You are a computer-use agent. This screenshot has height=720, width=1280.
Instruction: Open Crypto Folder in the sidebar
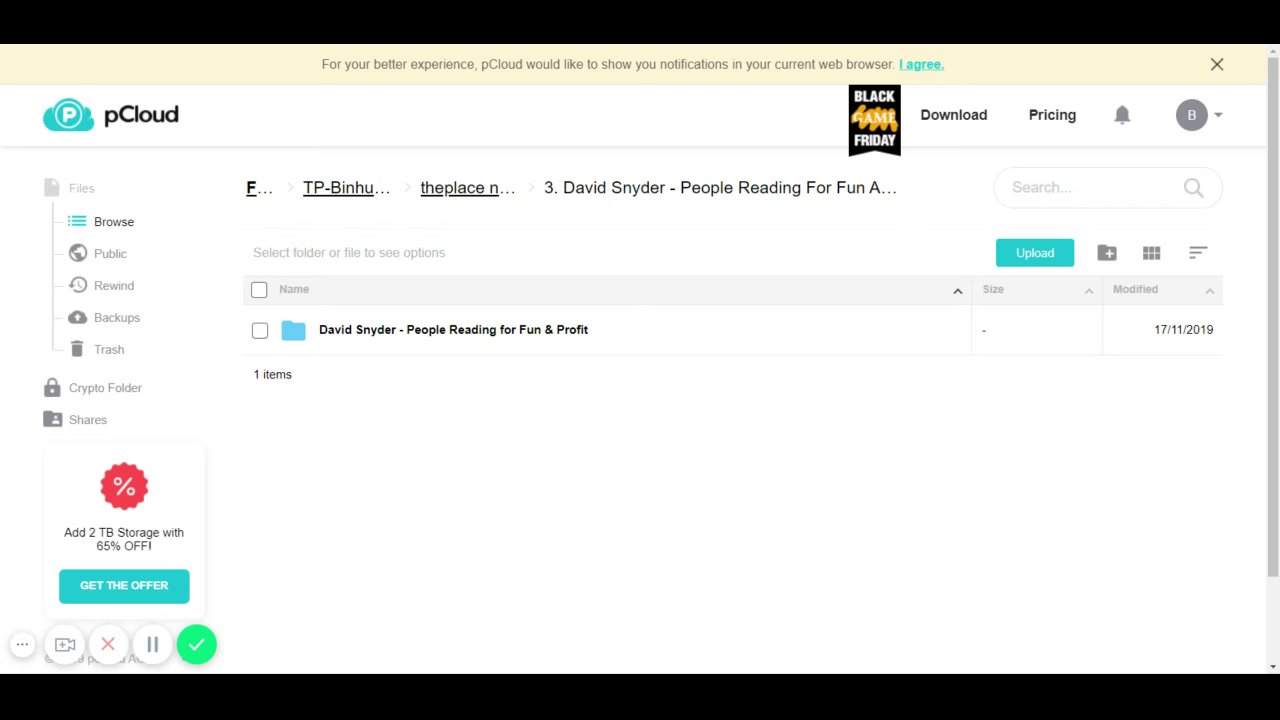(x=105, y=388)
